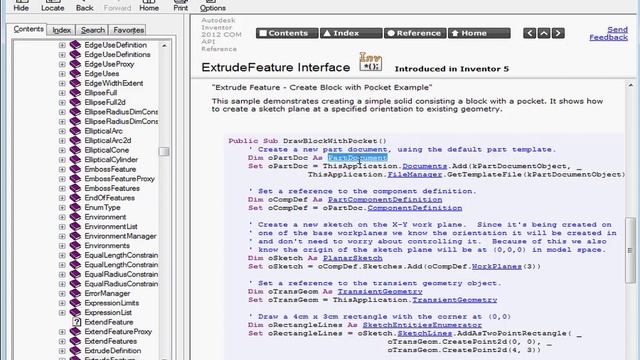Screen dimensions: 640x360
Task: Click the Environments book icon
Action: pyautogui.click(x=75, y=245)
